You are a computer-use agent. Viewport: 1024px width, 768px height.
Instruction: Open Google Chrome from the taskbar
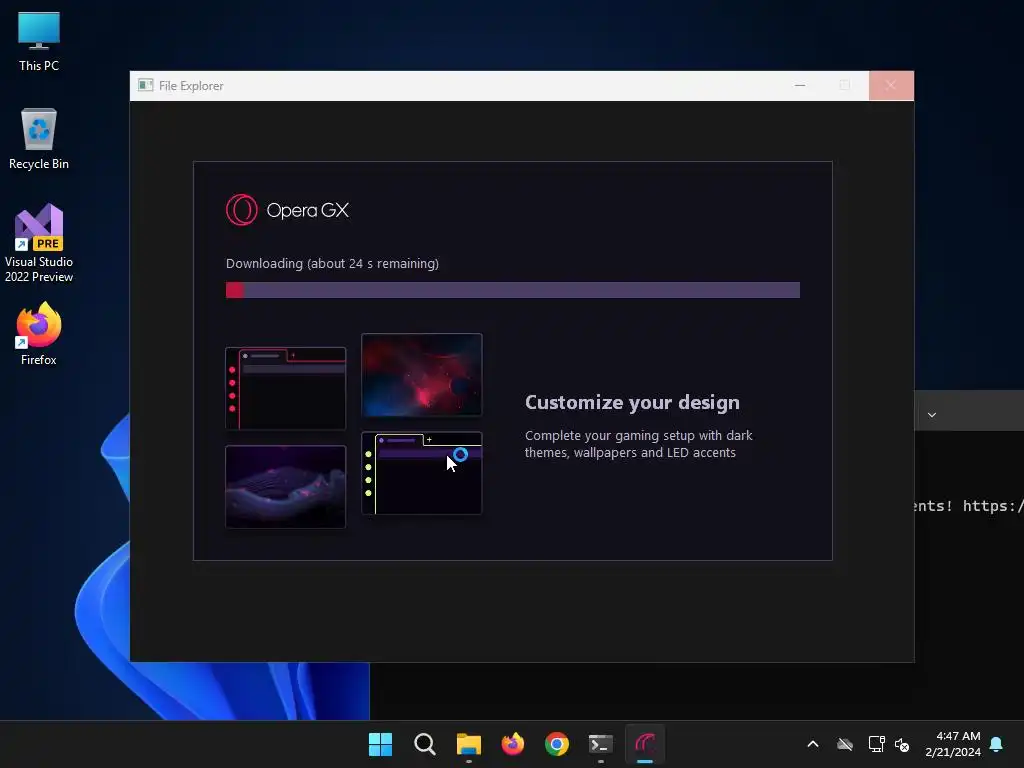coord(557,744)
